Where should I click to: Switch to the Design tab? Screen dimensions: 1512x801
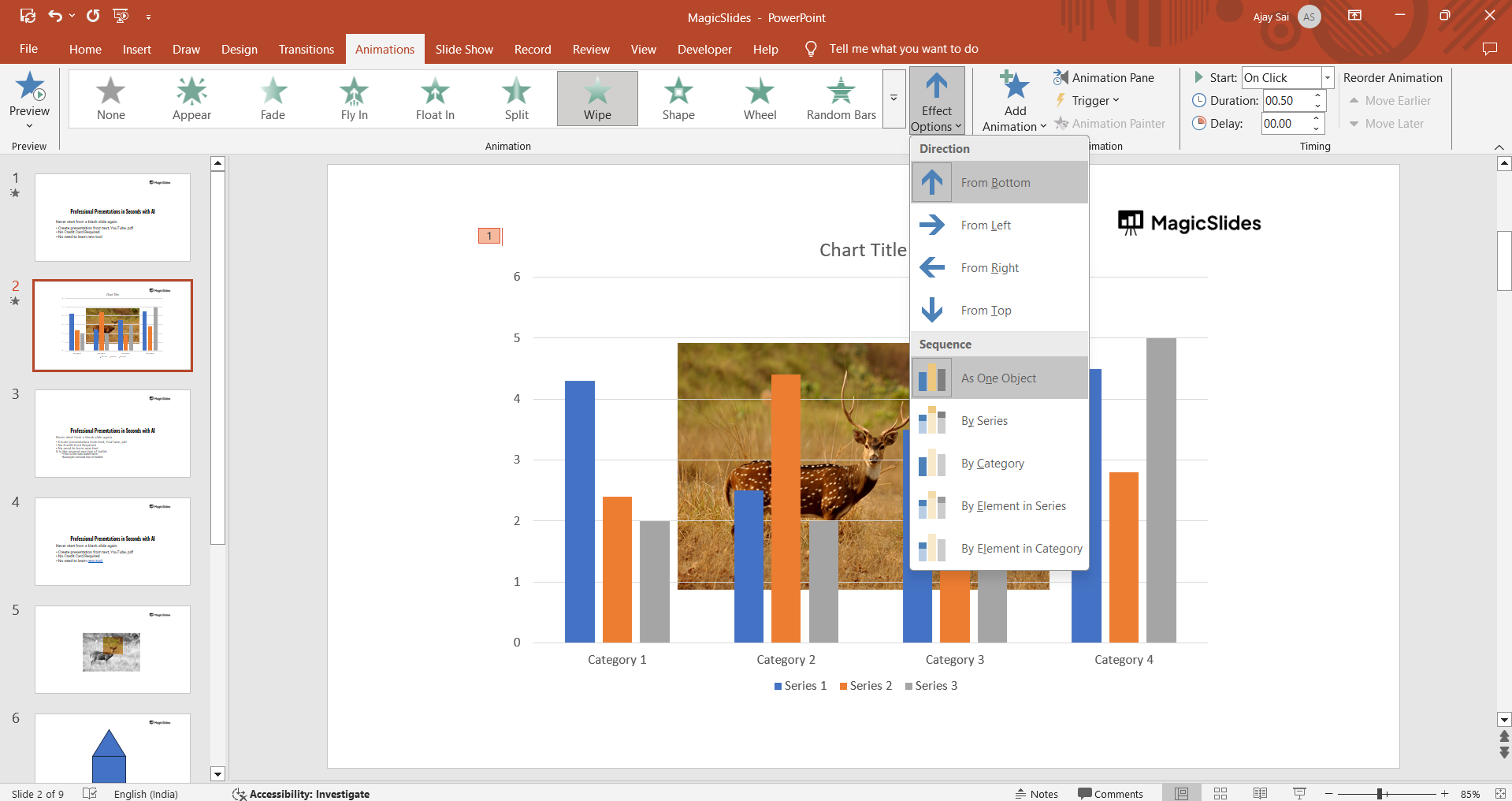point(240,49)
